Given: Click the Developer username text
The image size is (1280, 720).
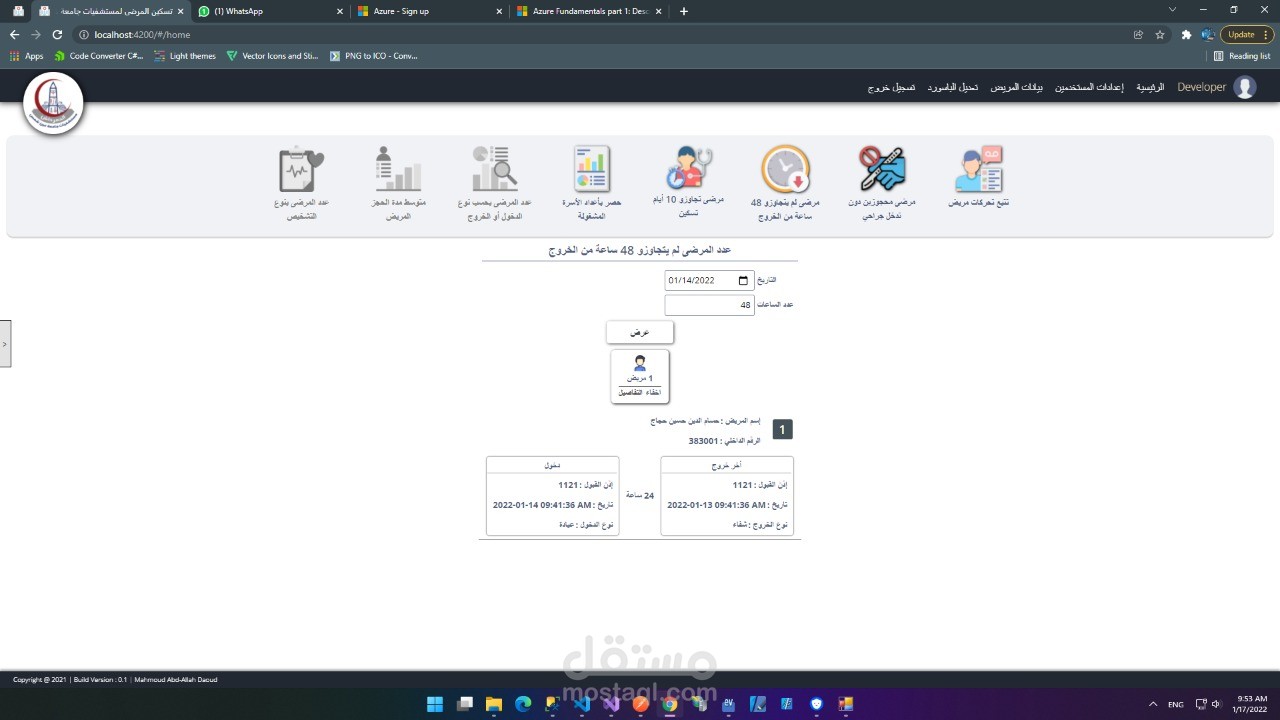Looking at the screenshot, I should coord(1201,87).
